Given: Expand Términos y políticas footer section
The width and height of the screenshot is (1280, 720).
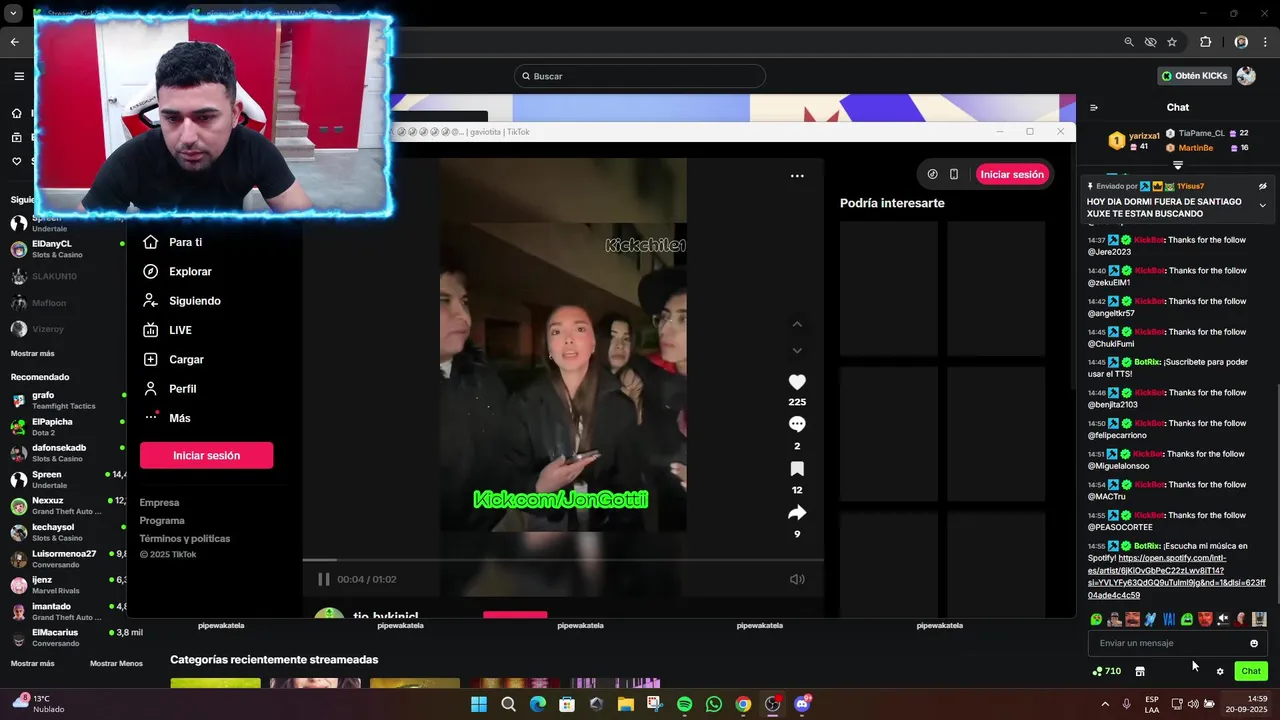Looking at the screenshot, I should 185,539.
